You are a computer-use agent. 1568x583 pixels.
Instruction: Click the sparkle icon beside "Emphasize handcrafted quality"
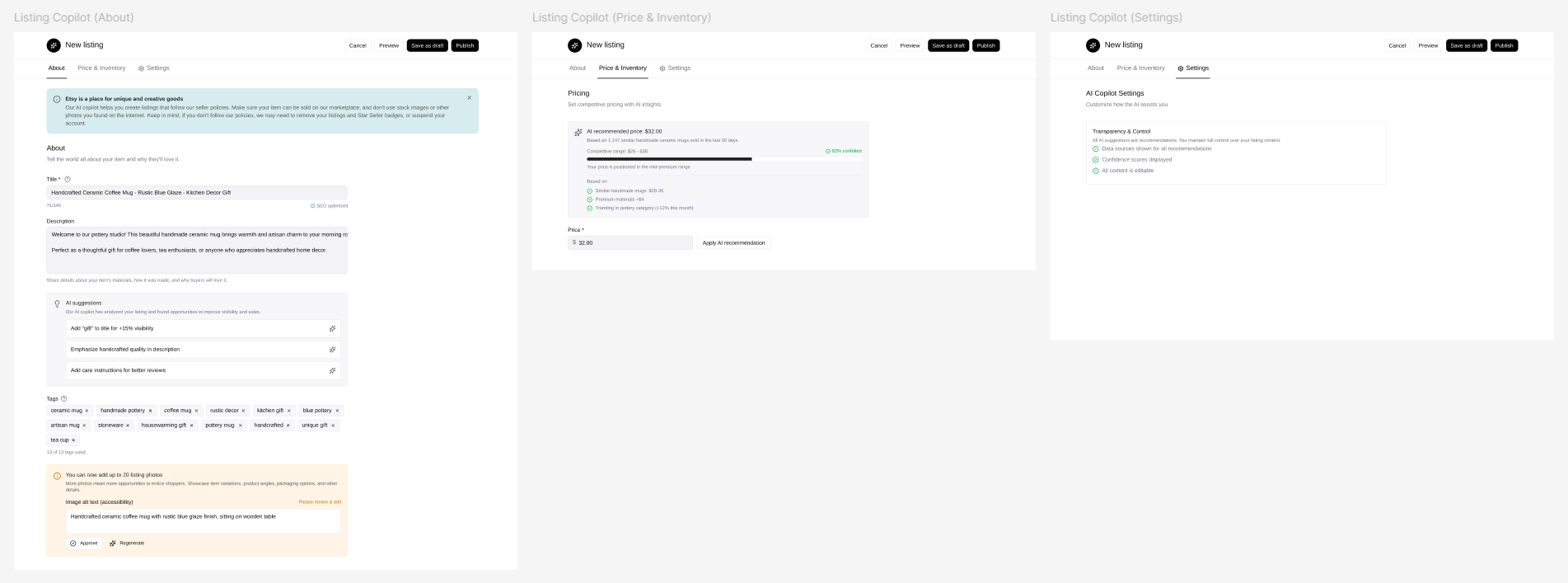(333, 349)
